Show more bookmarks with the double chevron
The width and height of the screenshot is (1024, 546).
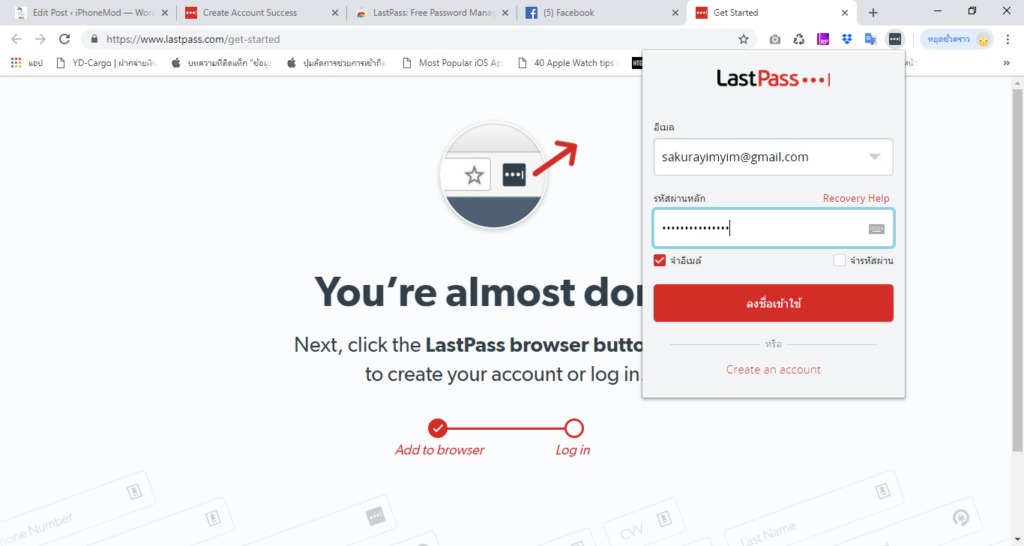tap(1006, 63)
